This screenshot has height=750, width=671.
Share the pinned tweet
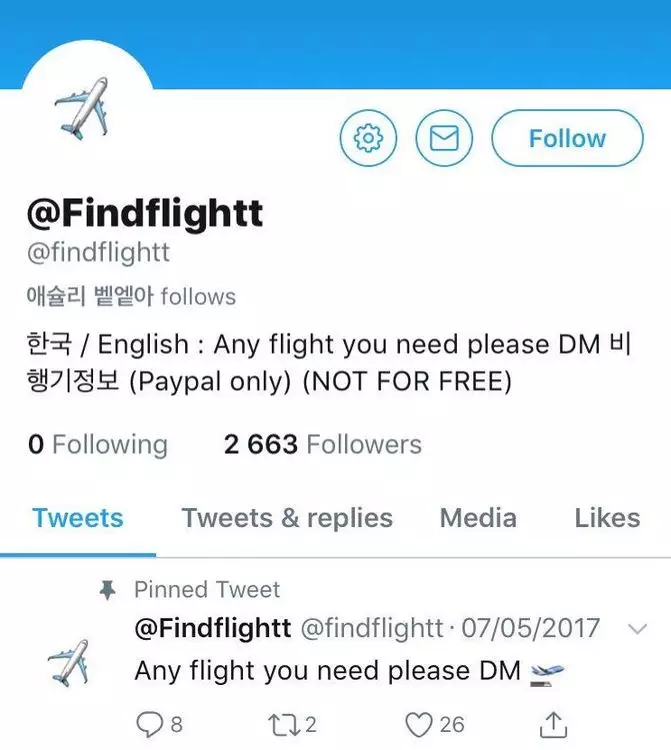coord(553,725)
